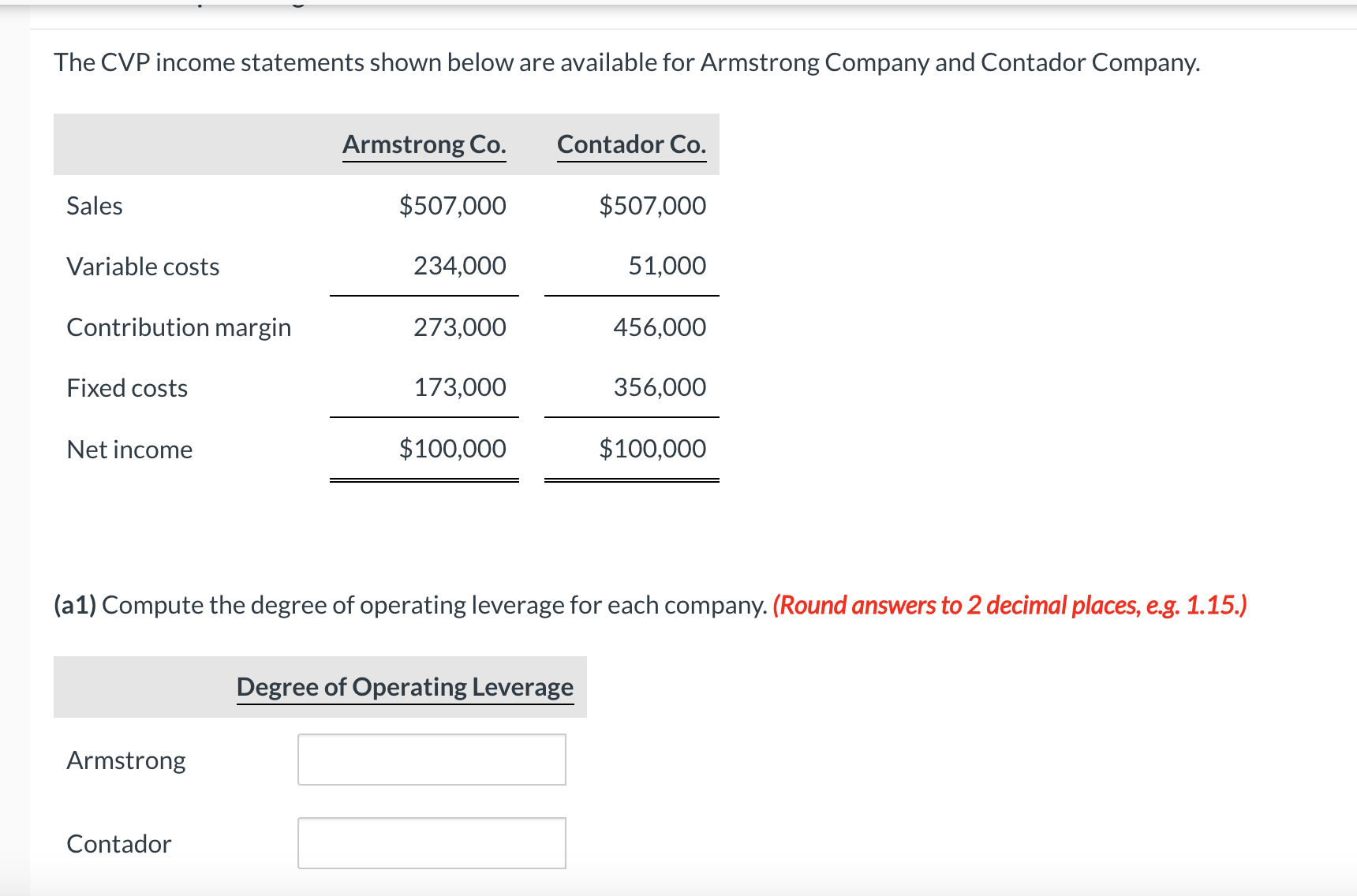Image resolution: width=1357 pixels, height=896 pixels.
Task: Click the Contador degree of operating leverage input field
Action: point(432,843)
